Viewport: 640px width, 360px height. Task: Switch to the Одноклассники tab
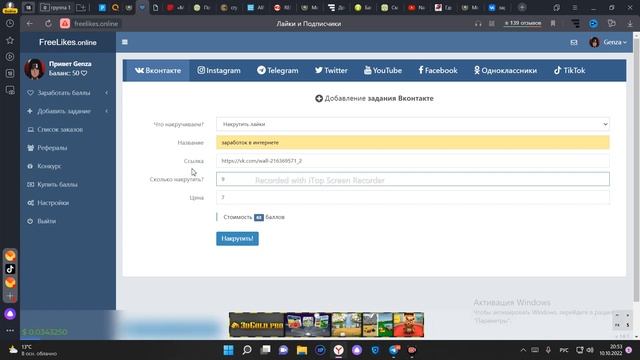pyautogui.click(x=505, y=70)
